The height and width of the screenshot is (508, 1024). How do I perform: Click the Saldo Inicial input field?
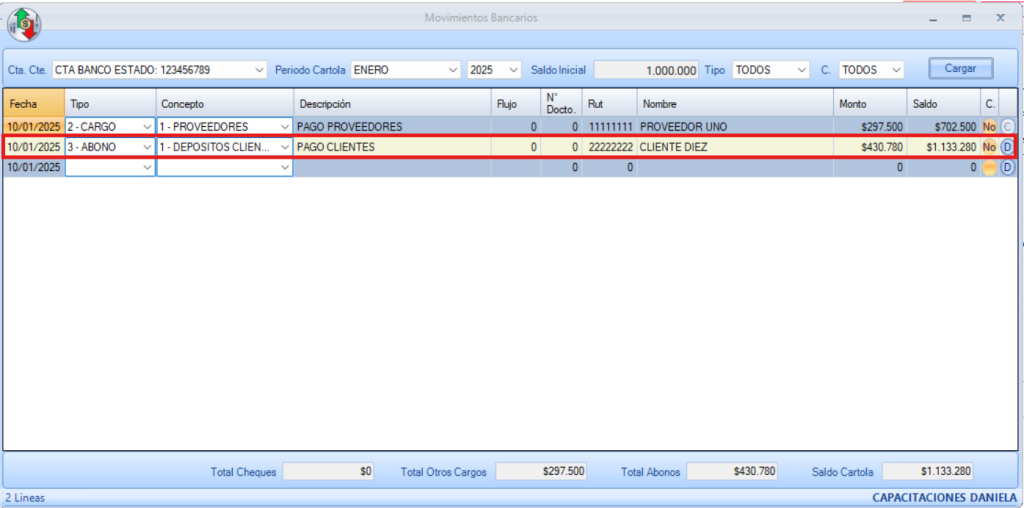[x=646, y=70]
